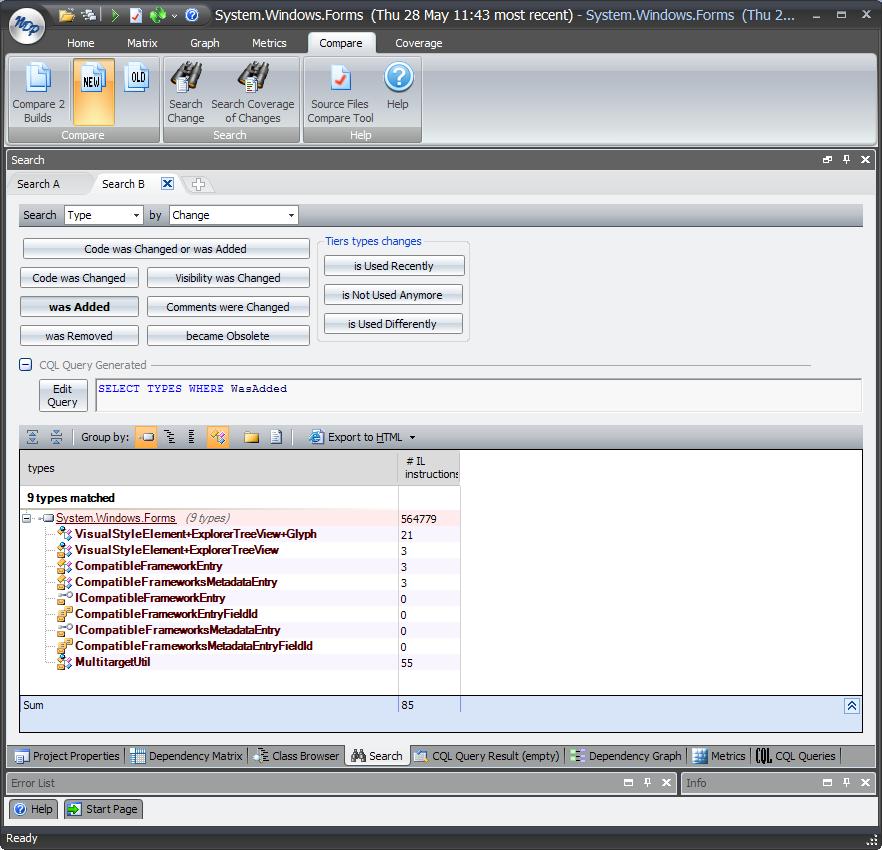Open the 'Change' by-criteria dropdown
Image resolution: width=882 pixels, height=850 pixels.
point(233,215)
